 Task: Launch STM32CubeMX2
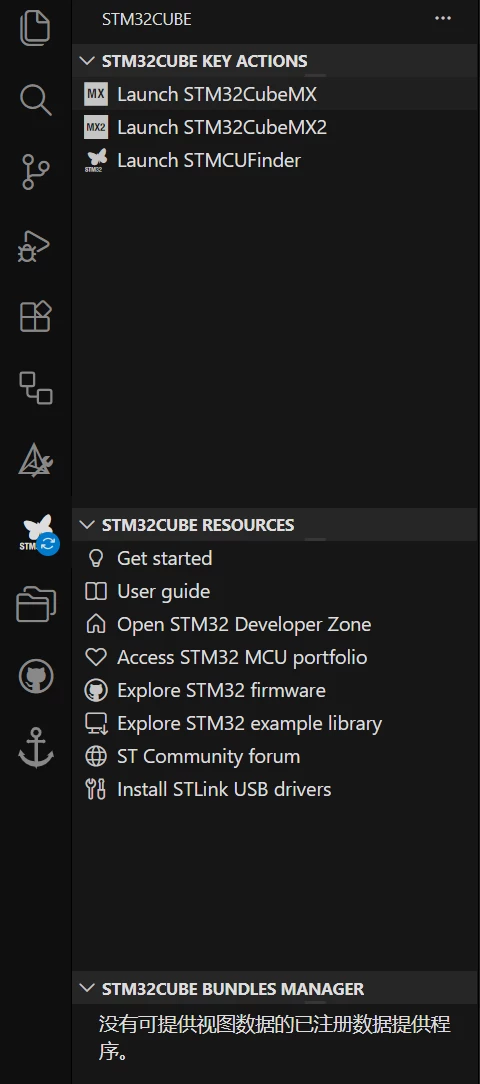coord(222,127)
